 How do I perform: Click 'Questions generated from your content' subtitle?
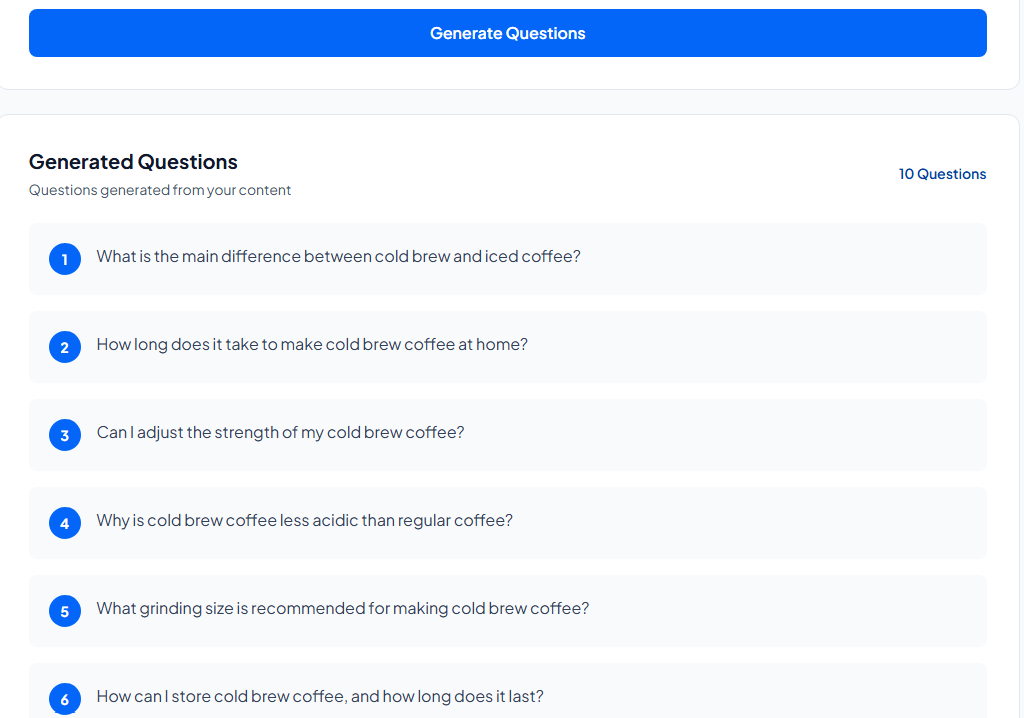tap(159, 190)
